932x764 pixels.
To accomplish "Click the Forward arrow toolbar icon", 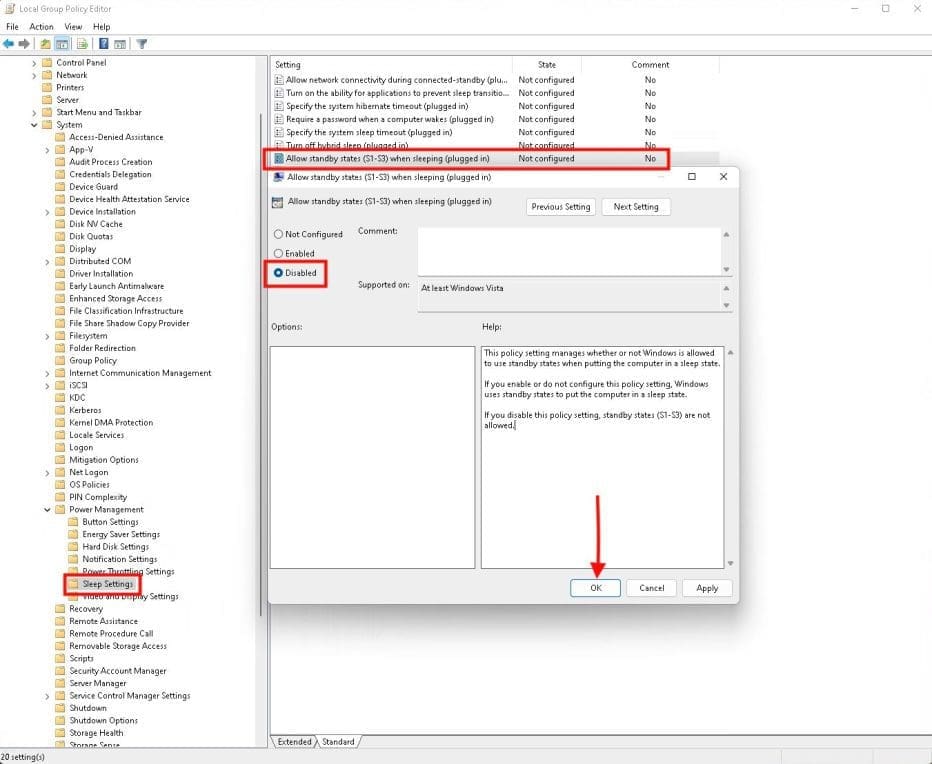I will click(22, 44).
